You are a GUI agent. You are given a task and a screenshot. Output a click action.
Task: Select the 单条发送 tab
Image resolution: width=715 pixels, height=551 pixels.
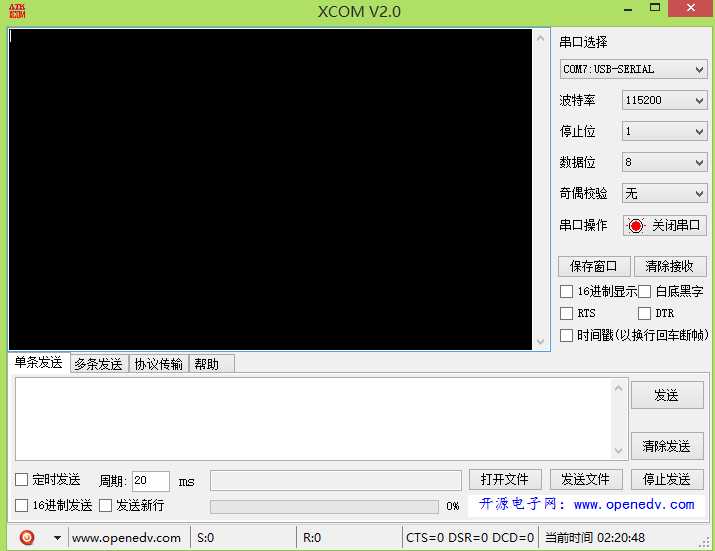point(39,363)
